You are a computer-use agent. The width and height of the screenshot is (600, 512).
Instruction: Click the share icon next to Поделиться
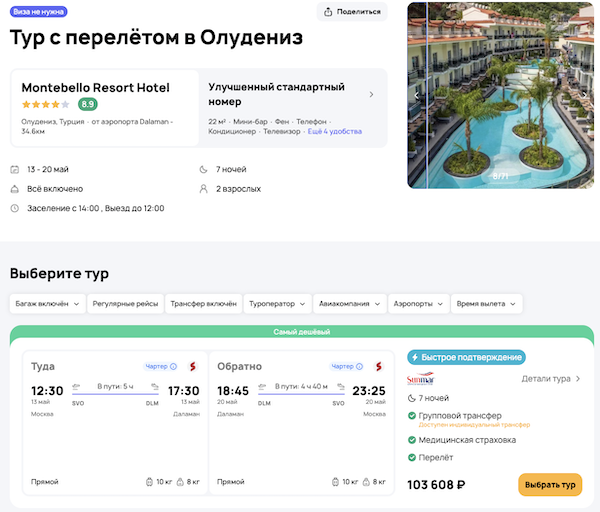point(329,12)
